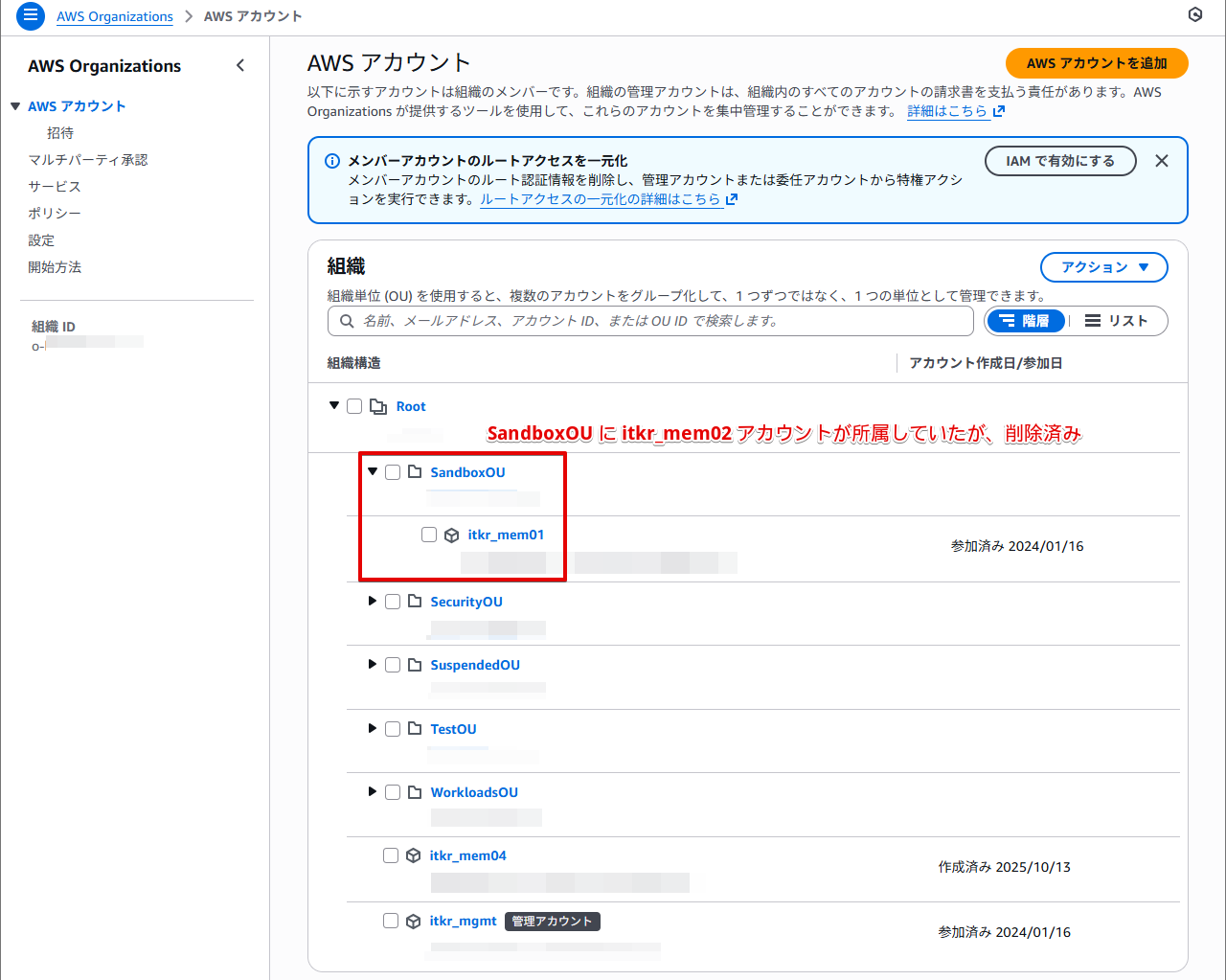Screen dimensions: 1226x980
Task: Open マルチパーティ承認 in the sidebar
Action: 88,160
